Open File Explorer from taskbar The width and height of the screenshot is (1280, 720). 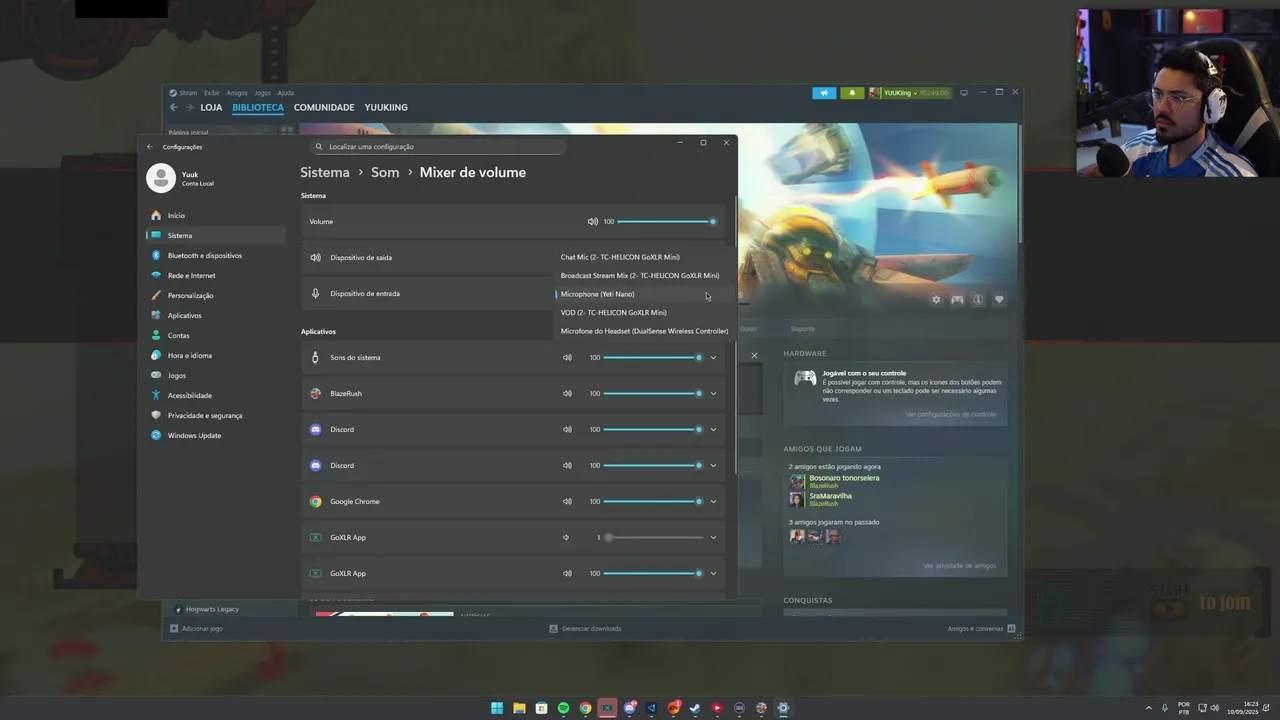519,708
